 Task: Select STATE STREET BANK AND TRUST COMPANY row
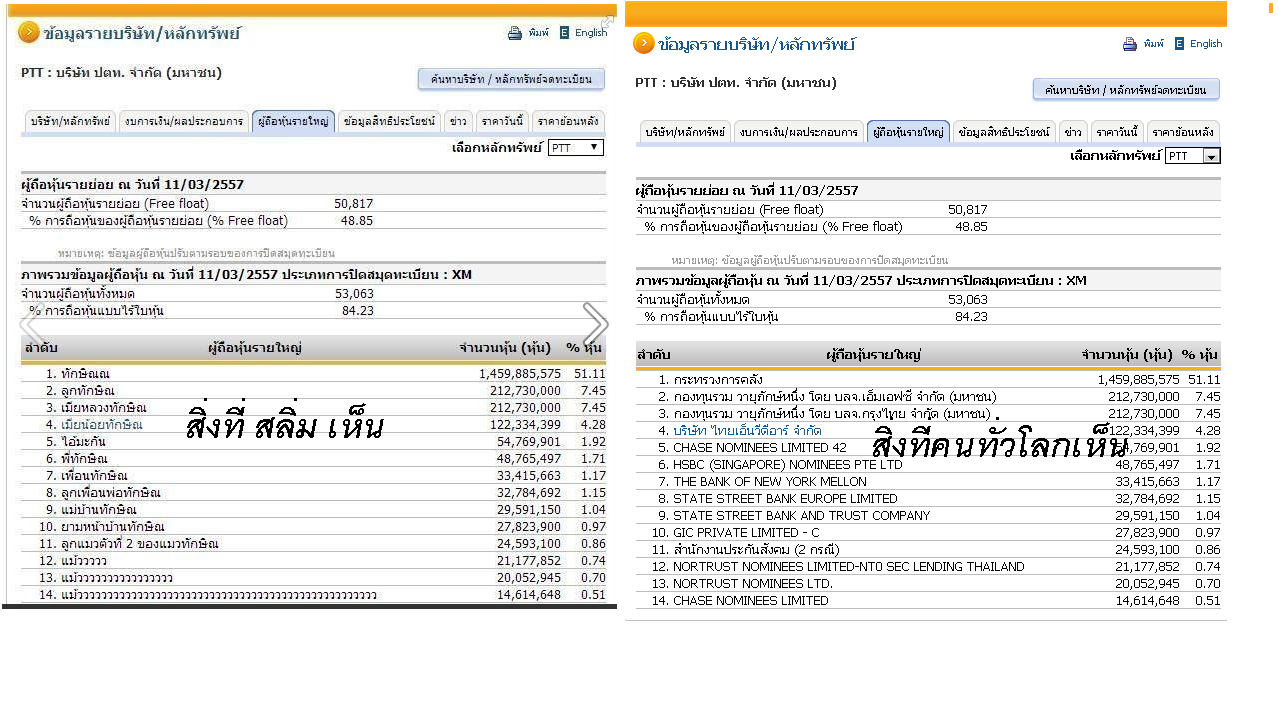pyautogui.click(x=928, y=515)
